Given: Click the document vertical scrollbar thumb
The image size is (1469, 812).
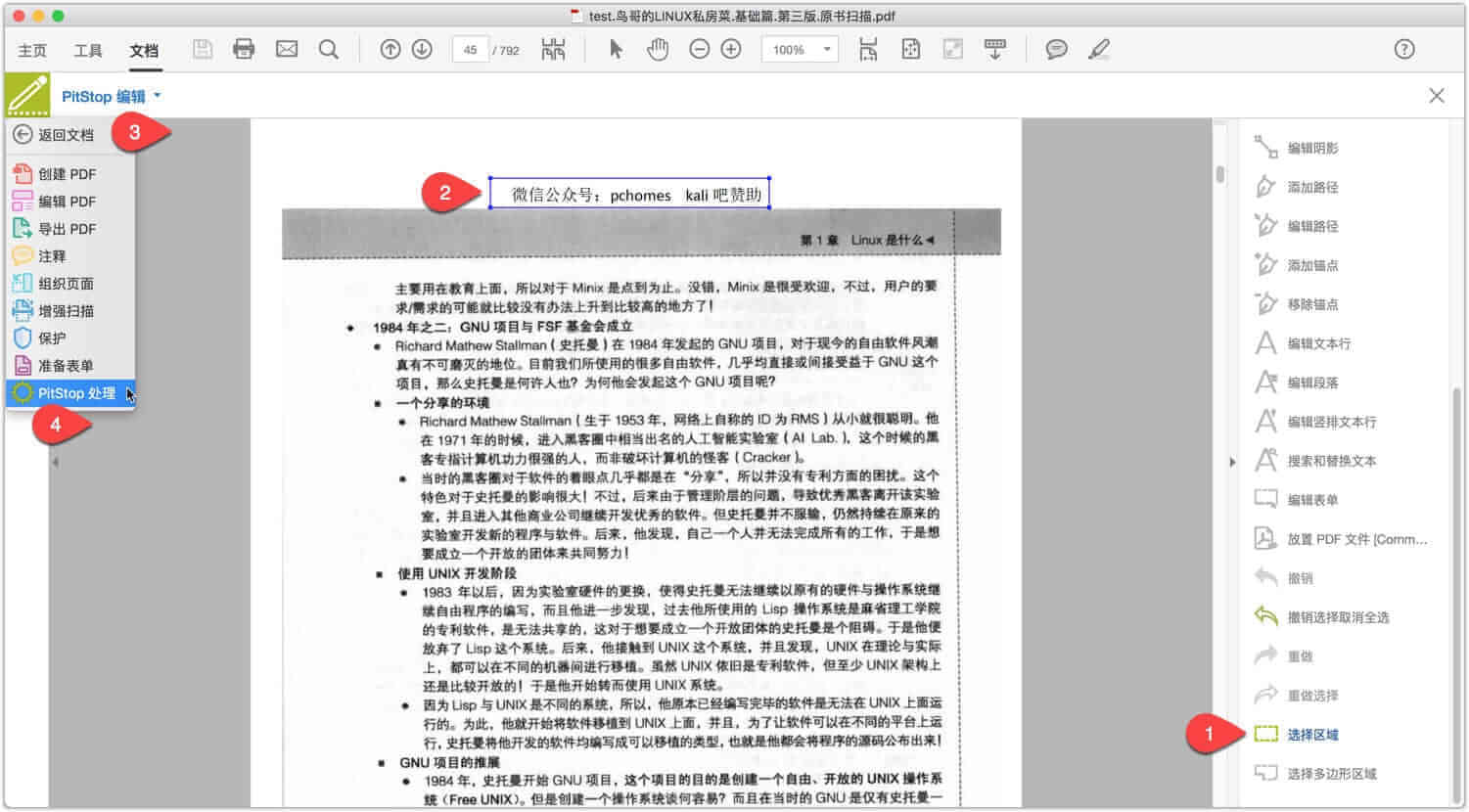Looking at the screenshot, I should pyautogui.click(x=1219, y=174).
